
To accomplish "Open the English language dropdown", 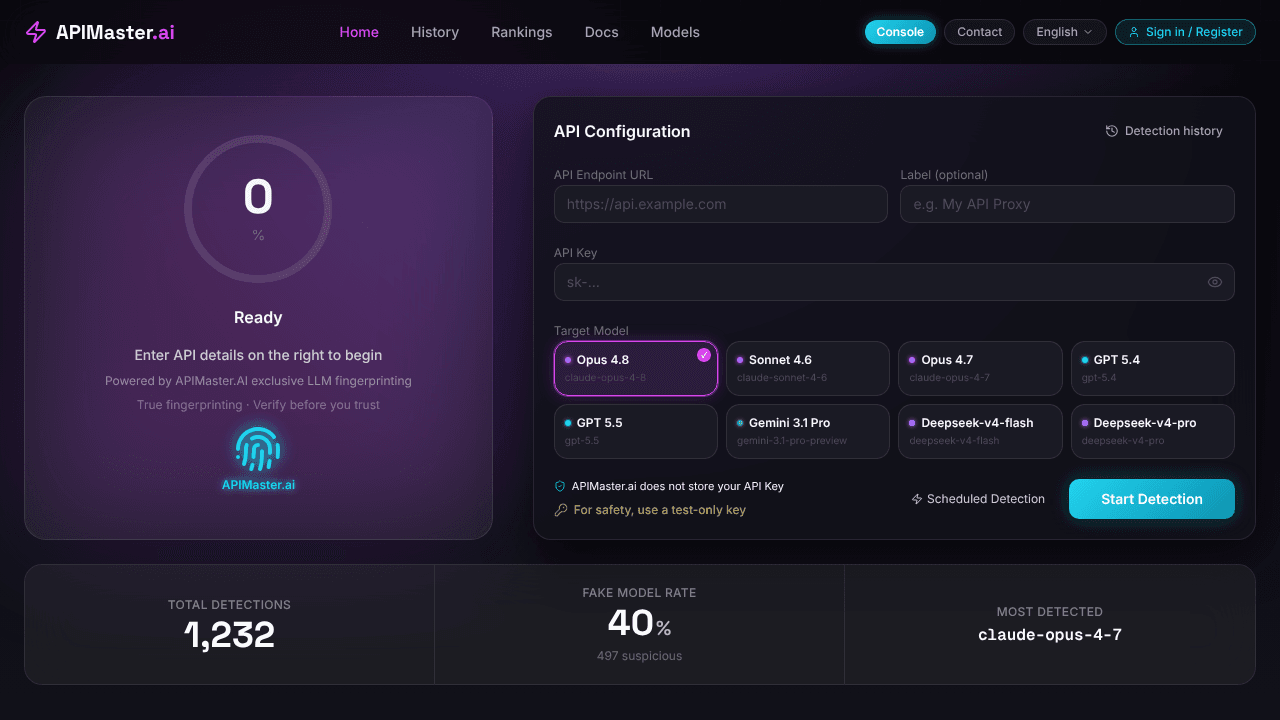I will (1064, 32).
